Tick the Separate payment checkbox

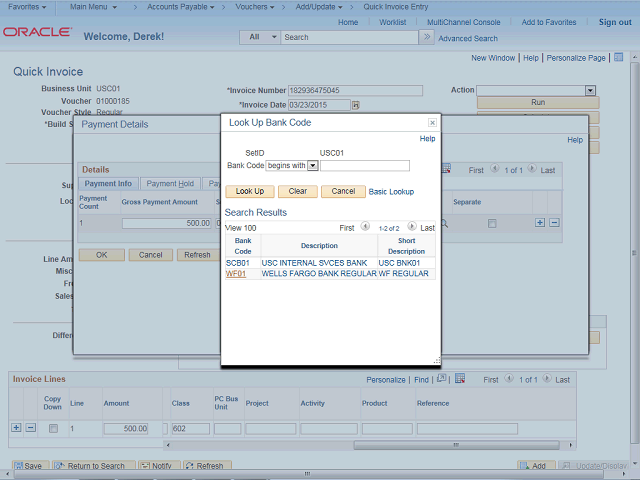pyautogui.click(x=492, y=224)
